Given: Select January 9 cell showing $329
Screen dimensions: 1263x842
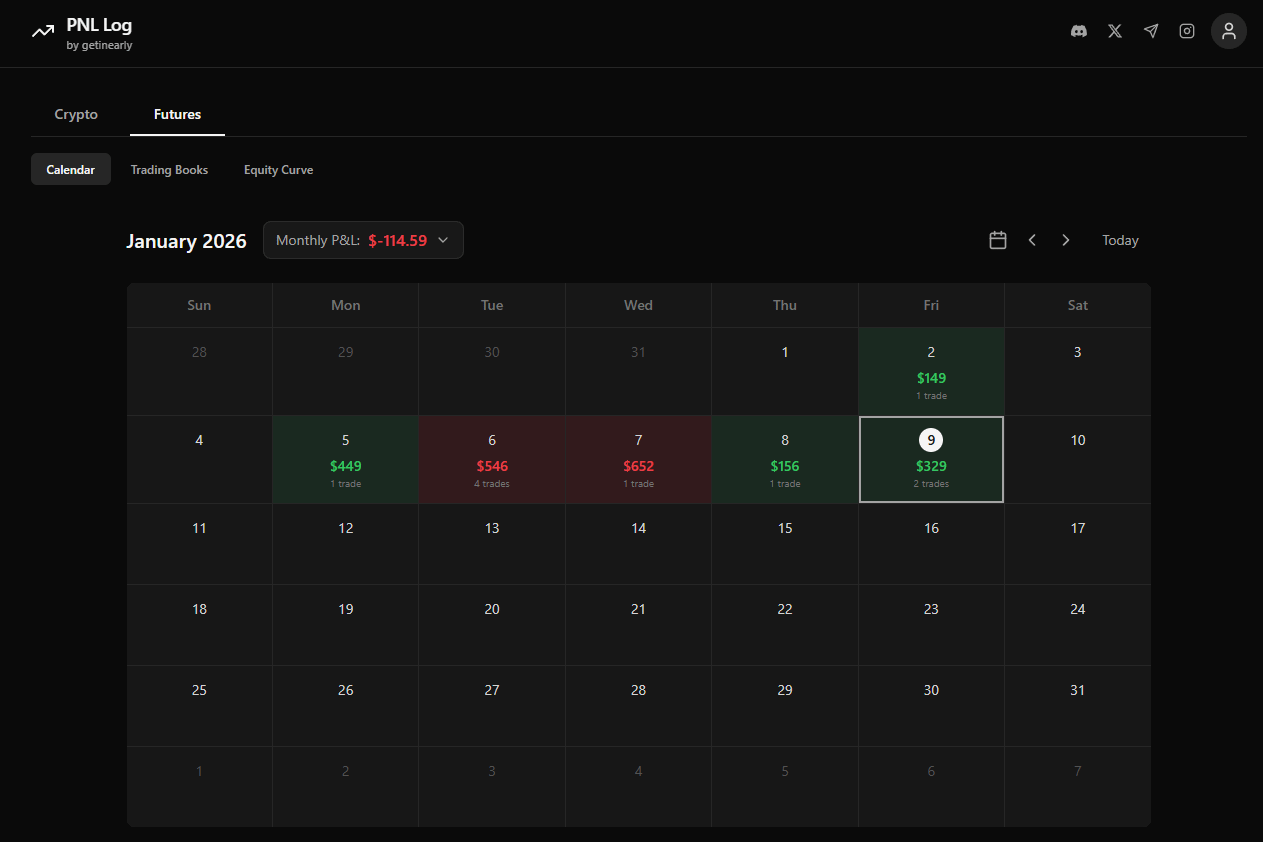Looking at the screenshot, I should [931, 460].
